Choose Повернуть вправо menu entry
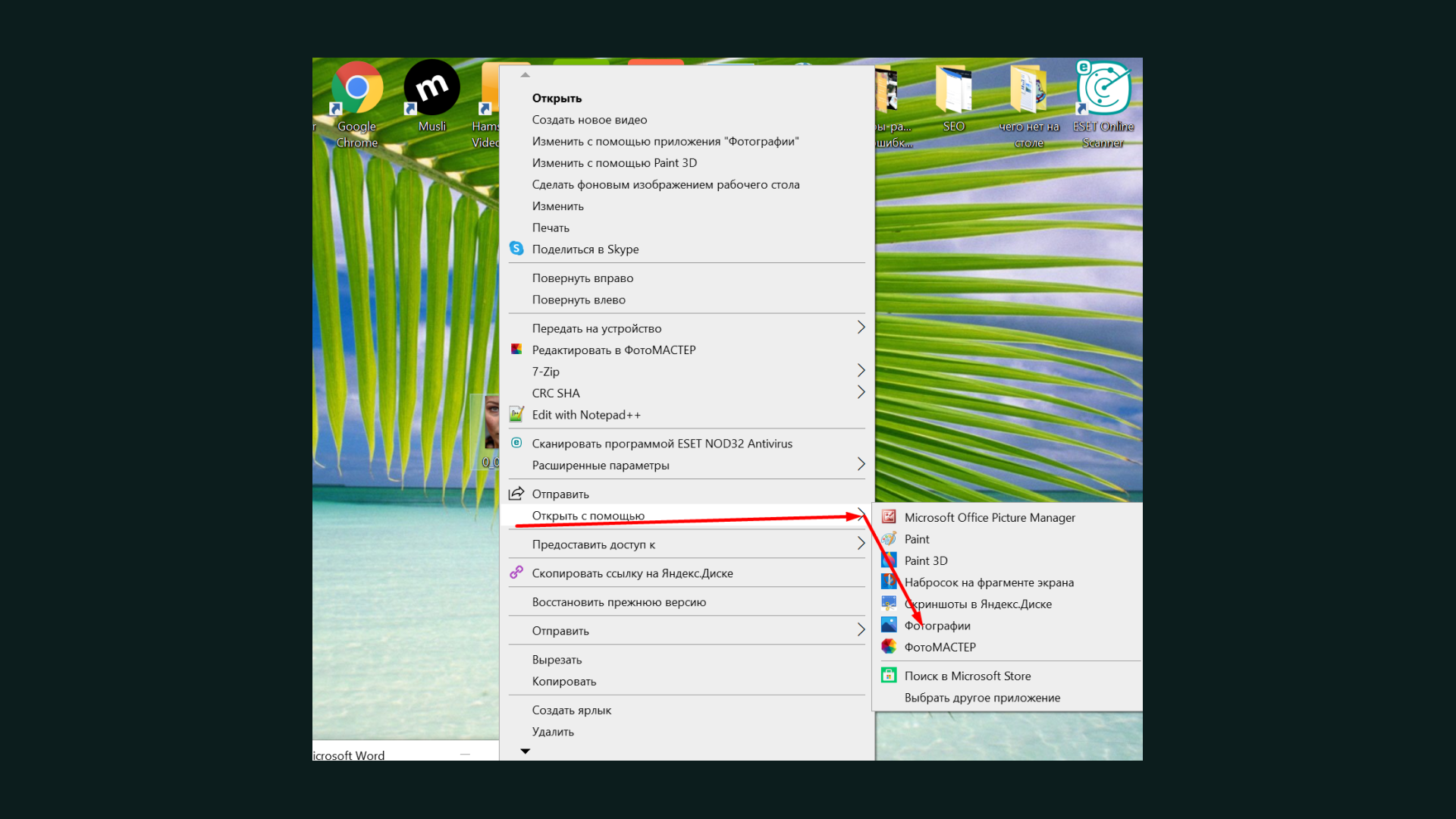Viewport: 1456px width, 819px height. [x=582, y=278]
